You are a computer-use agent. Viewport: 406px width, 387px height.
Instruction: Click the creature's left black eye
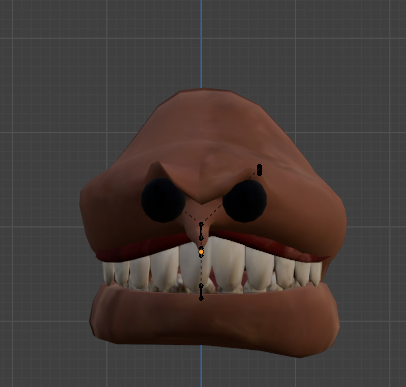coord(163,200)
